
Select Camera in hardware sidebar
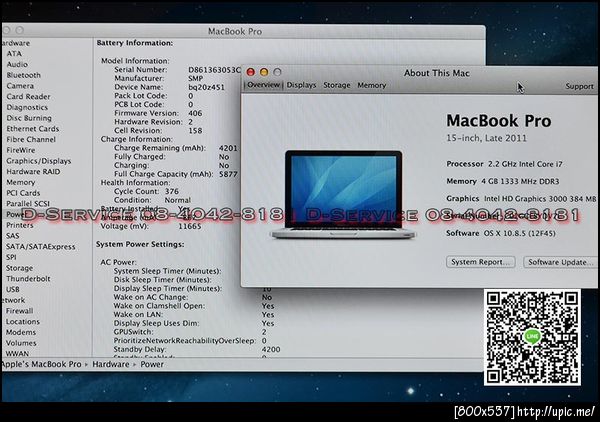[x=20, y=86]
